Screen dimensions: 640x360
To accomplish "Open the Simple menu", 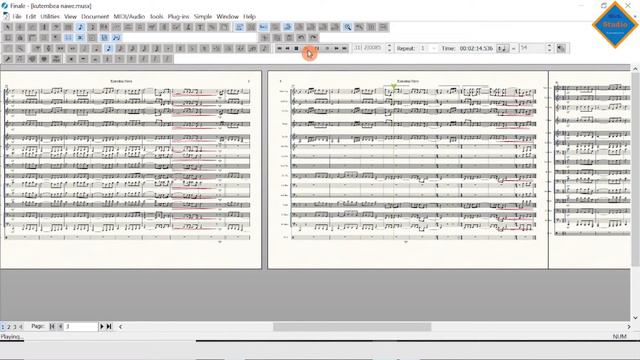I will pos(202,16).
